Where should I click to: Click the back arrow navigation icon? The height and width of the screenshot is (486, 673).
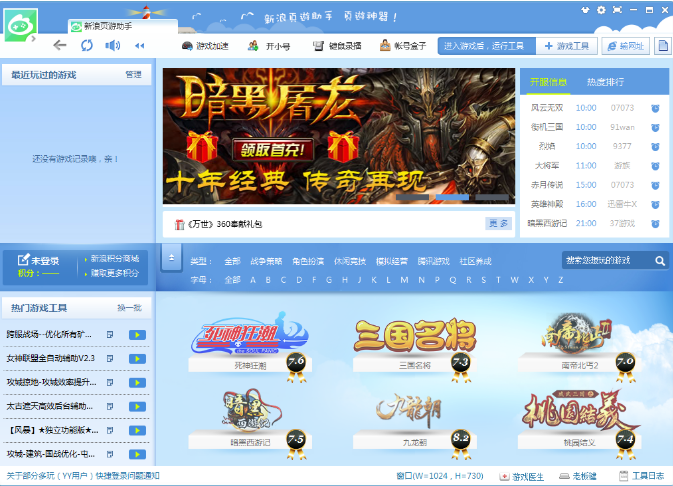(60, 45)
